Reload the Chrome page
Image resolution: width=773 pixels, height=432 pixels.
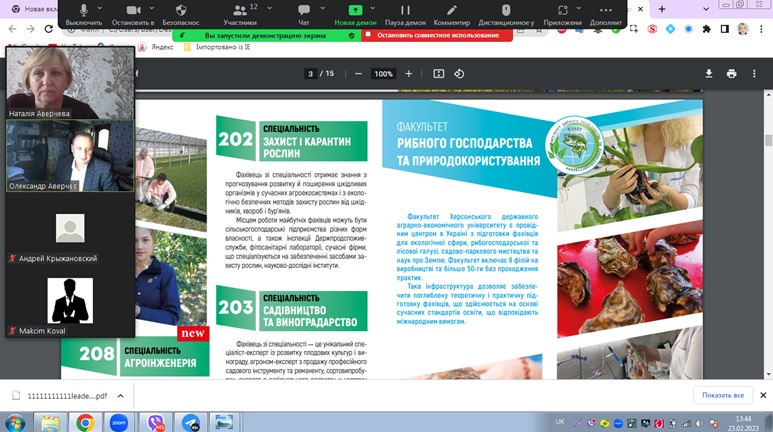(x=48, y=29)
